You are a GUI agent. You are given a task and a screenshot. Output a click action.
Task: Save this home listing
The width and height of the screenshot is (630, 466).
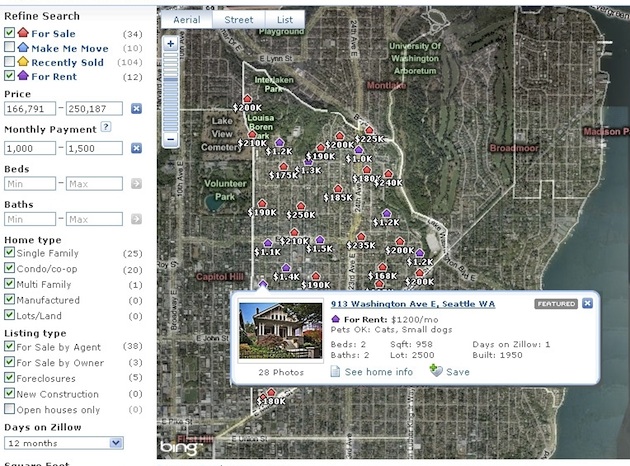point(450,371)
